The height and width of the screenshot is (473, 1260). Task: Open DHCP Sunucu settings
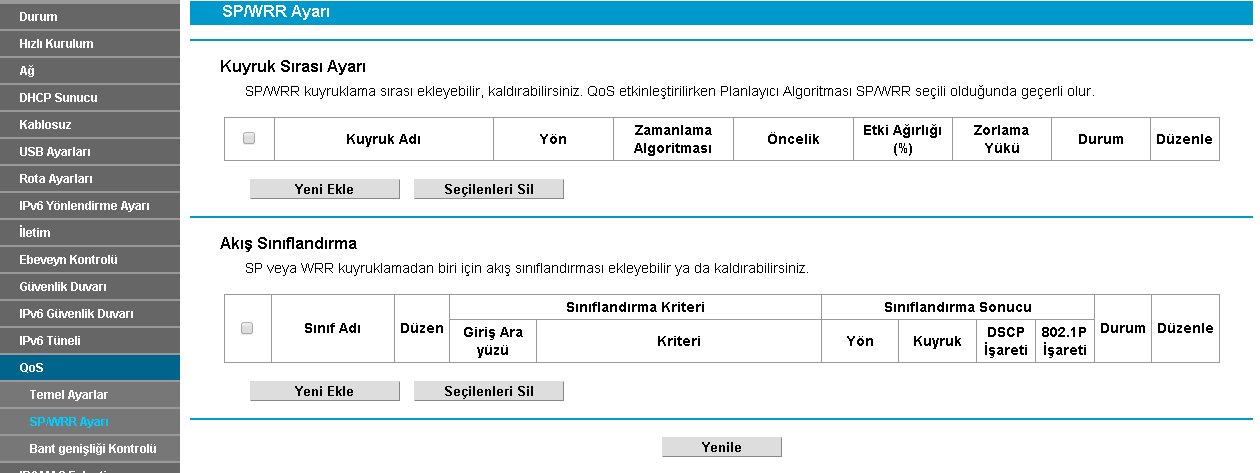(x=58, y=98)
